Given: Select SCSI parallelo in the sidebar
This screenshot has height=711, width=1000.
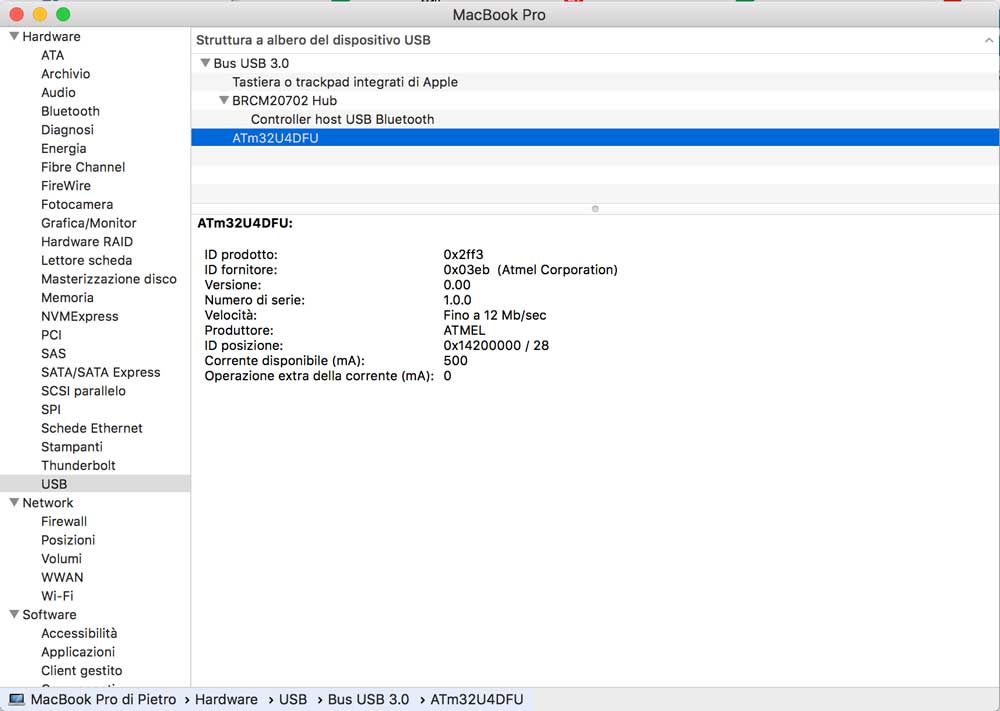Looking at the screenshot, I should click(x=83, y=391).
